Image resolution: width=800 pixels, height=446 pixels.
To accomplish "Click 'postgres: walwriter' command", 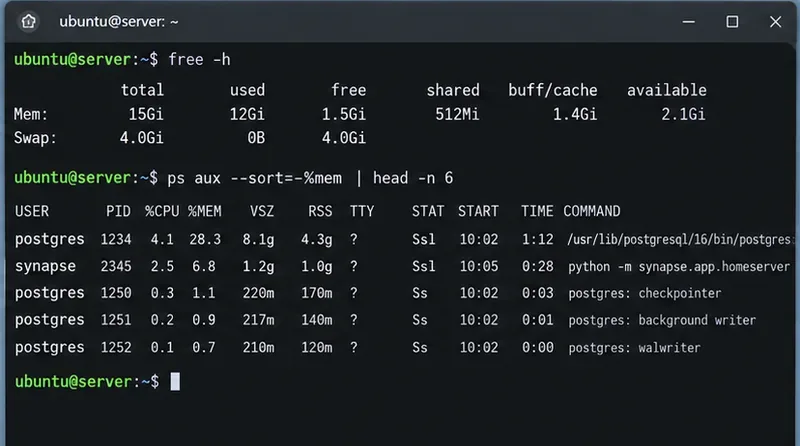I will (x=634, y=348).
